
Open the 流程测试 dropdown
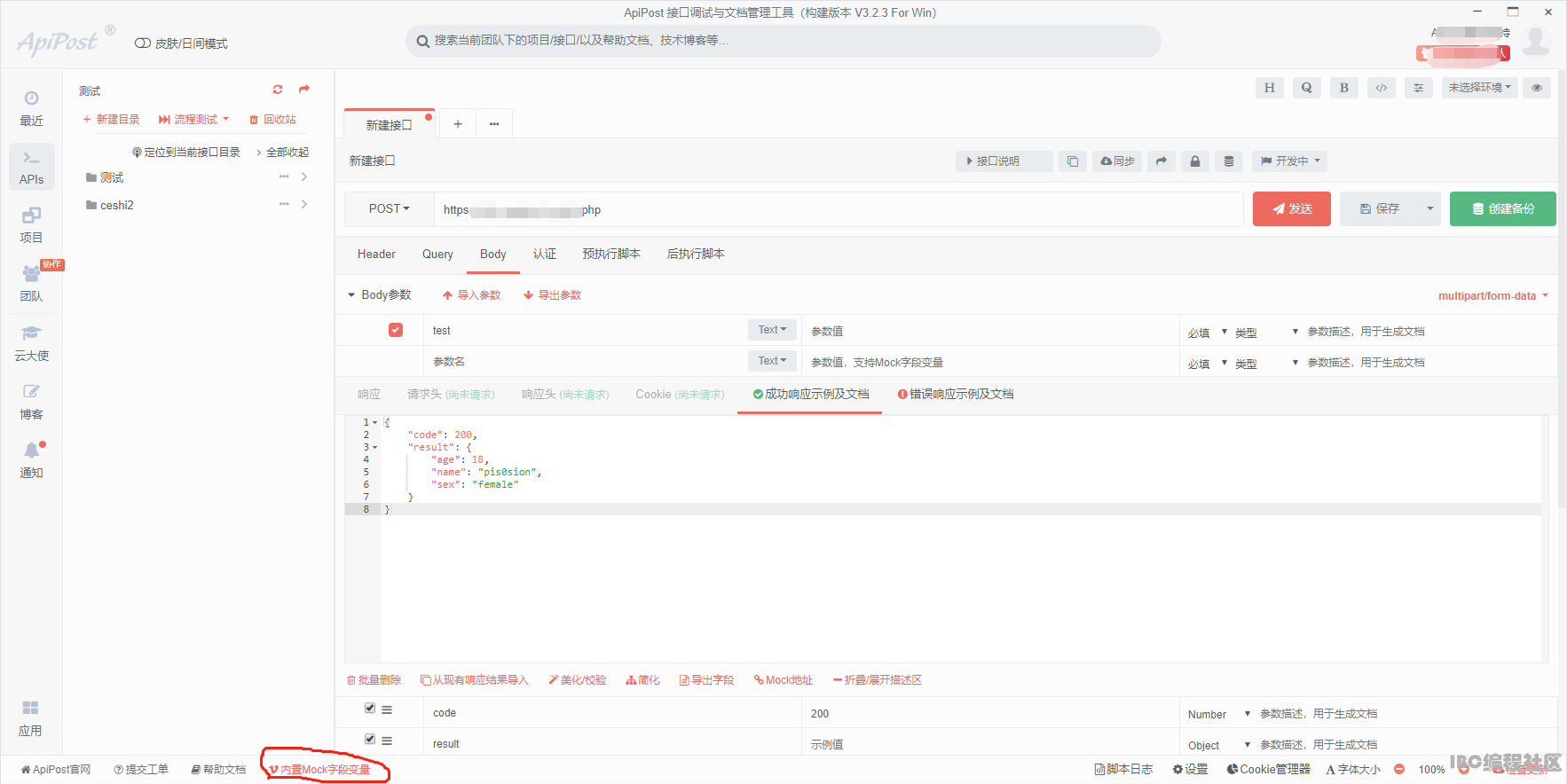pyautogui.click(x=194, y=119)
